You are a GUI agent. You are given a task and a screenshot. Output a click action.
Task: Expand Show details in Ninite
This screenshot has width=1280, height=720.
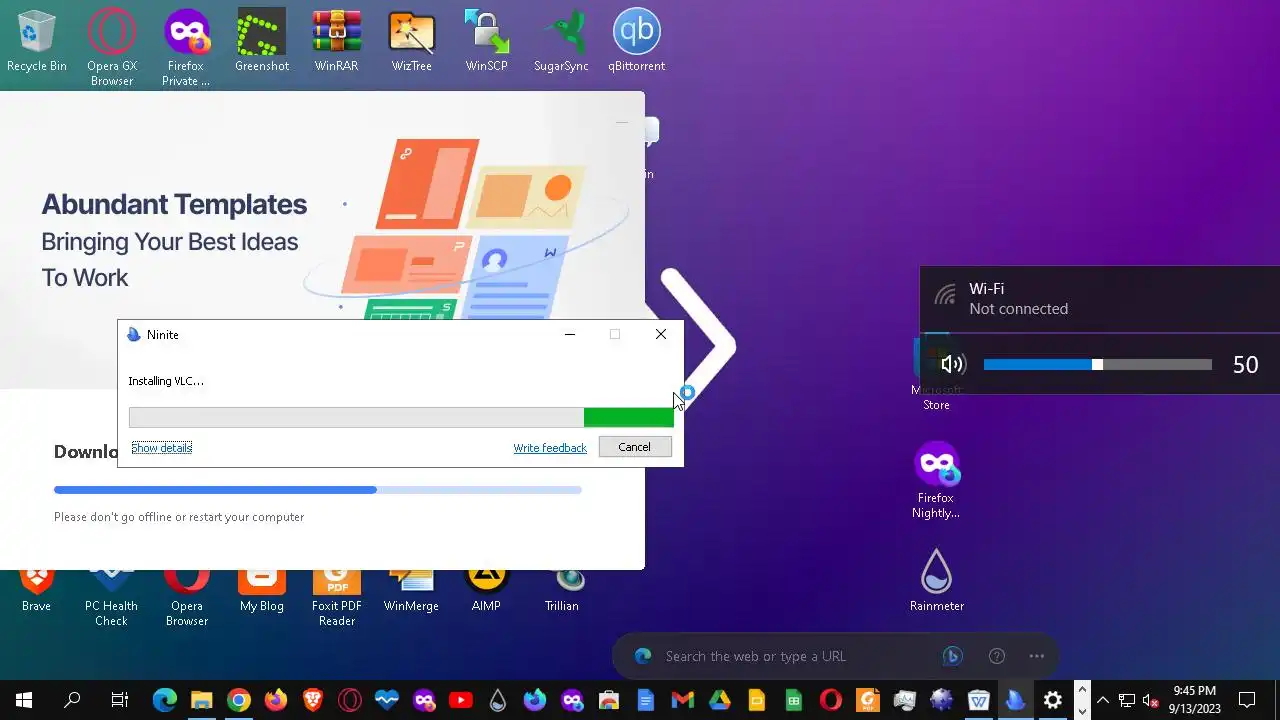(161, 447)
